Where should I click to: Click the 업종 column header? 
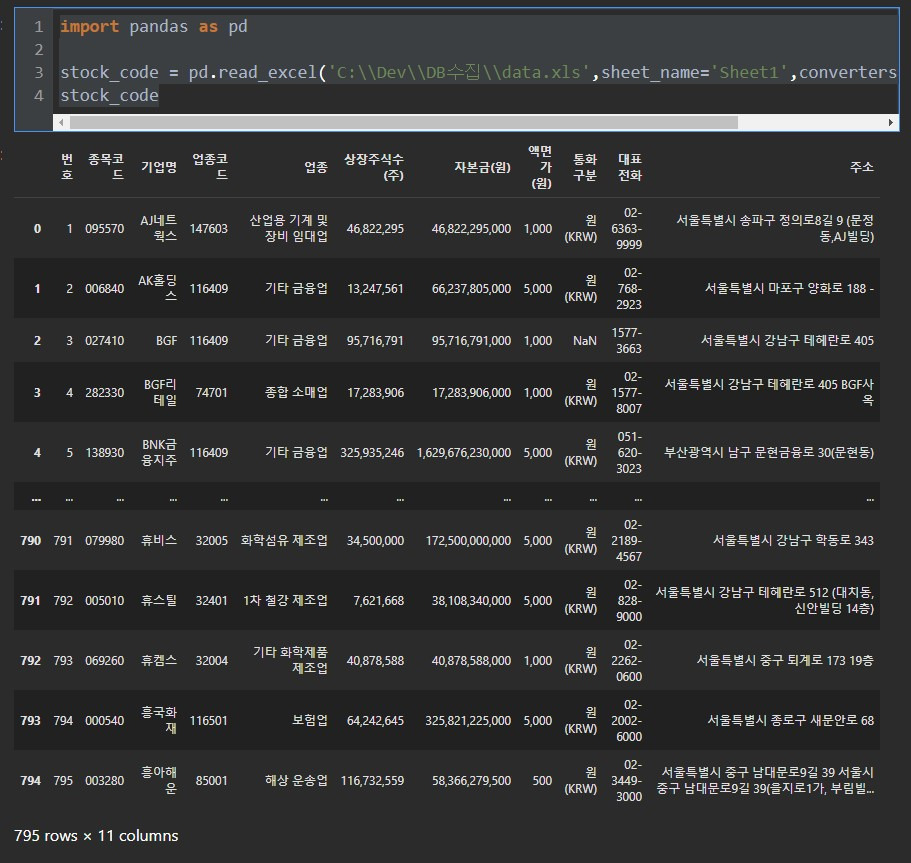point(316,167)
